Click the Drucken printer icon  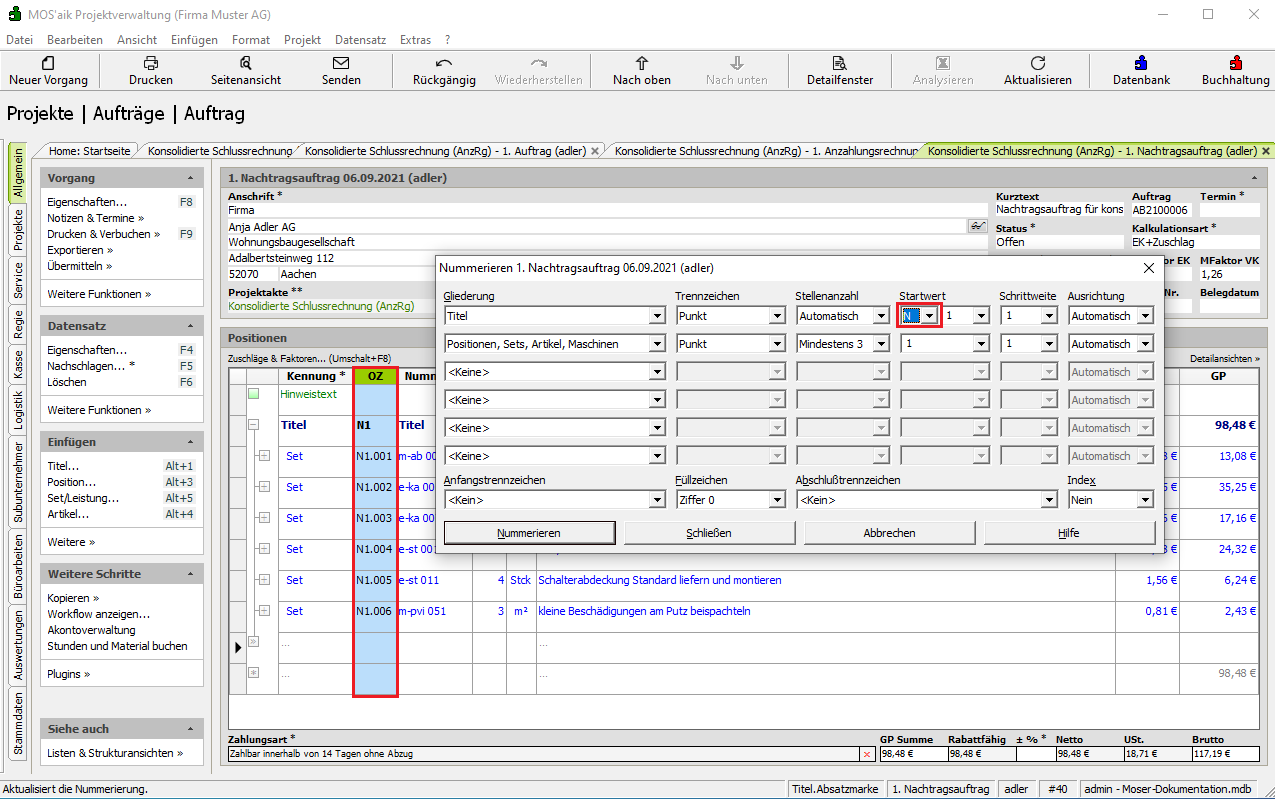[151, 63]
